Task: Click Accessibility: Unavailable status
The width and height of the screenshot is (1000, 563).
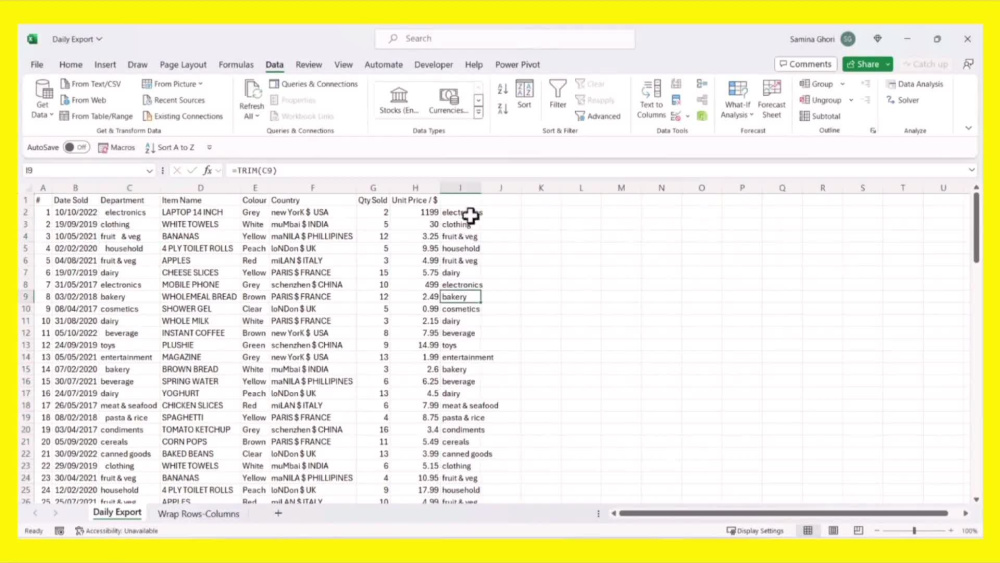Action: [x=117, y=530]
